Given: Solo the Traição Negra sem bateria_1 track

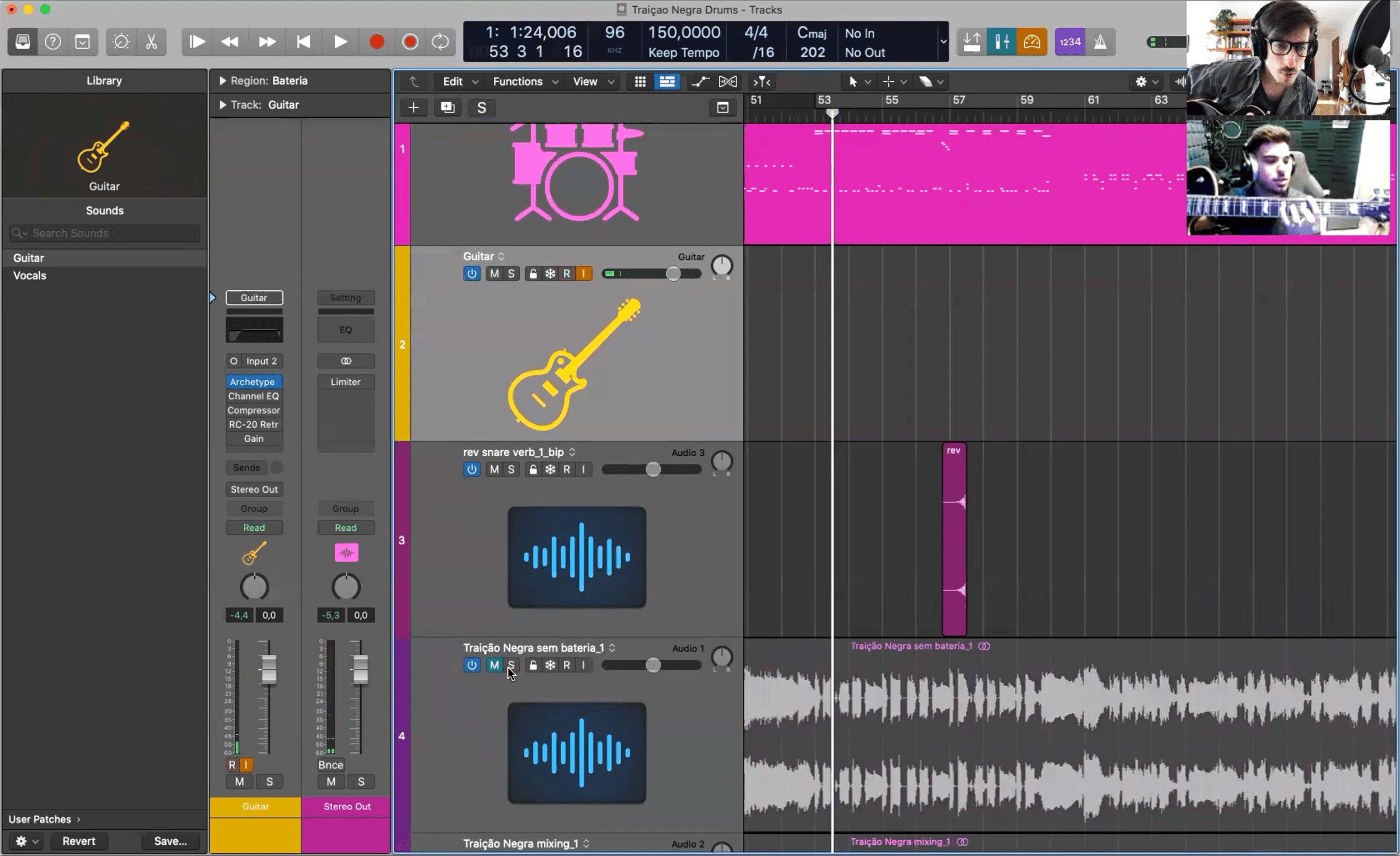Looking at the screenshot, I should coord(511,665).
